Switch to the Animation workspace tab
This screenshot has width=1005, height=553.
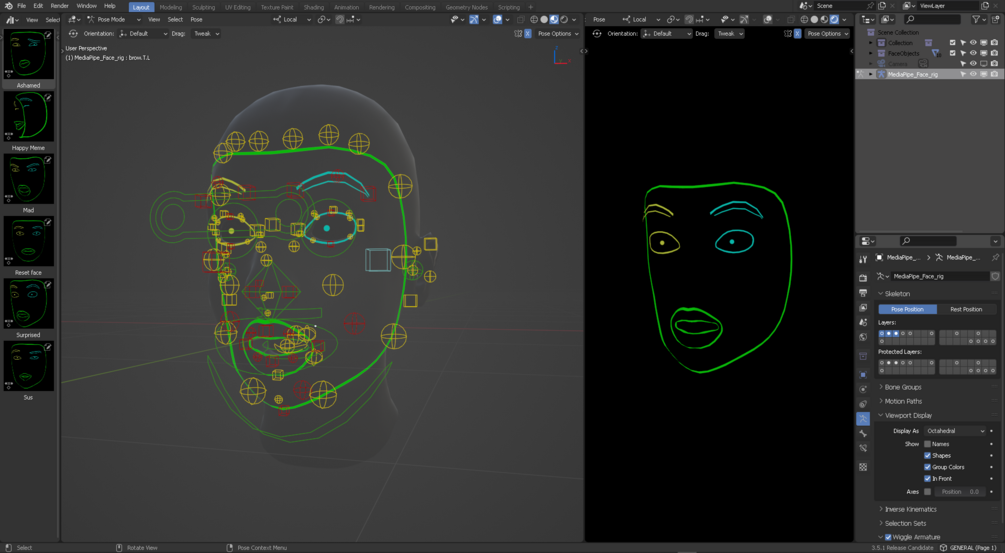(x=346, y=7)
